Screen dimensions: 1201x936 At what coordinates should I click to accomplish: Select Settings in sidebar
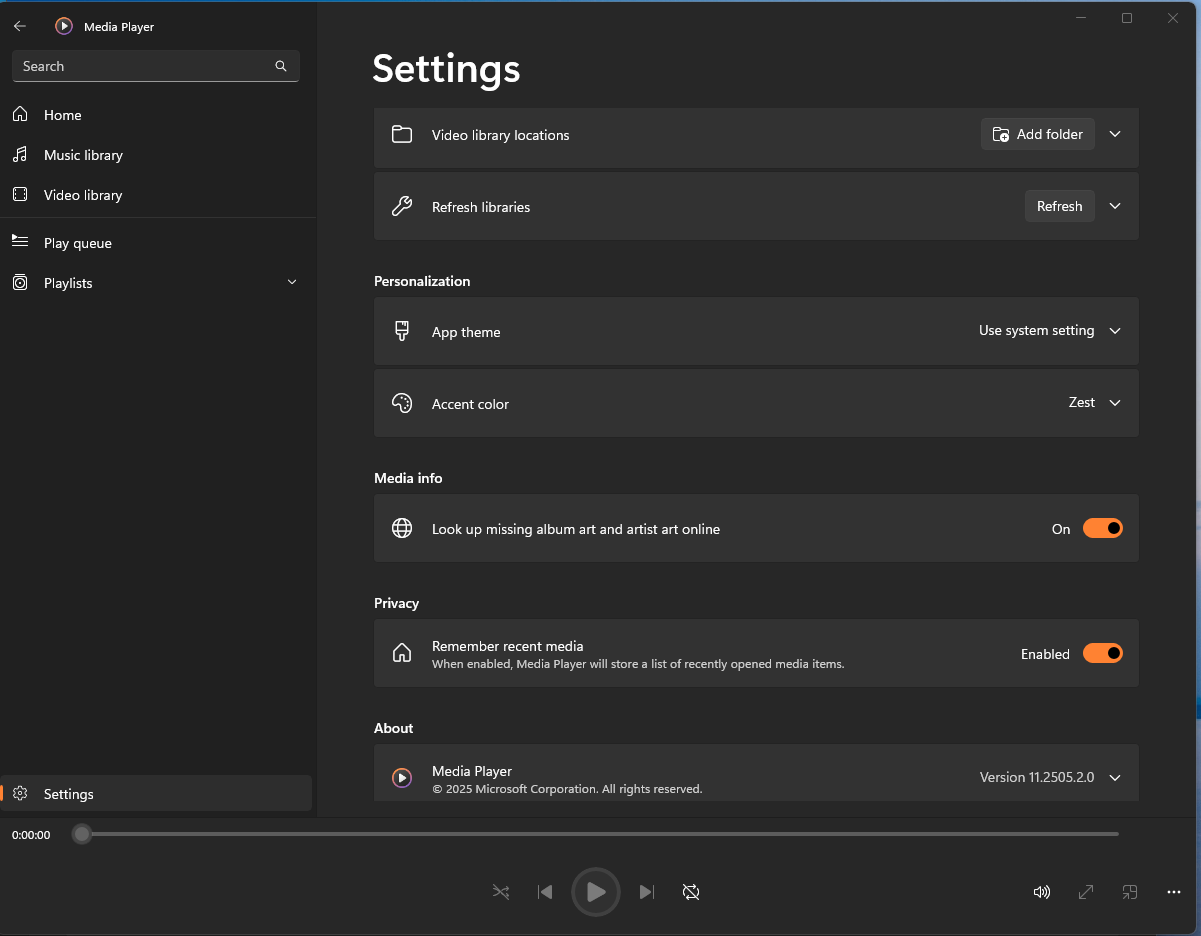coord(158,794)
